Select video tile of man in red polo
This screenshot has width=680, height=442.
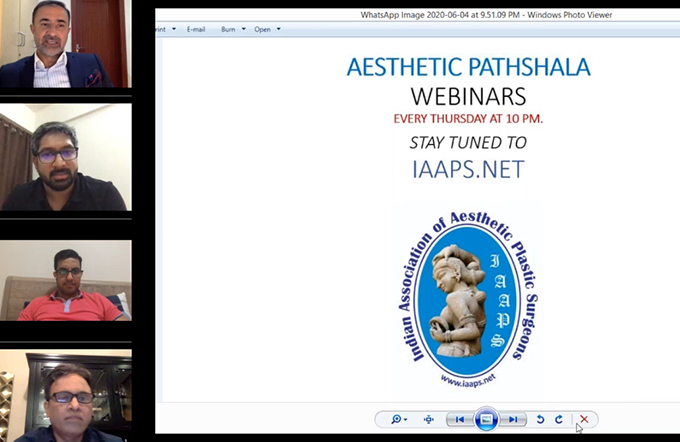[x=65, y=281]
